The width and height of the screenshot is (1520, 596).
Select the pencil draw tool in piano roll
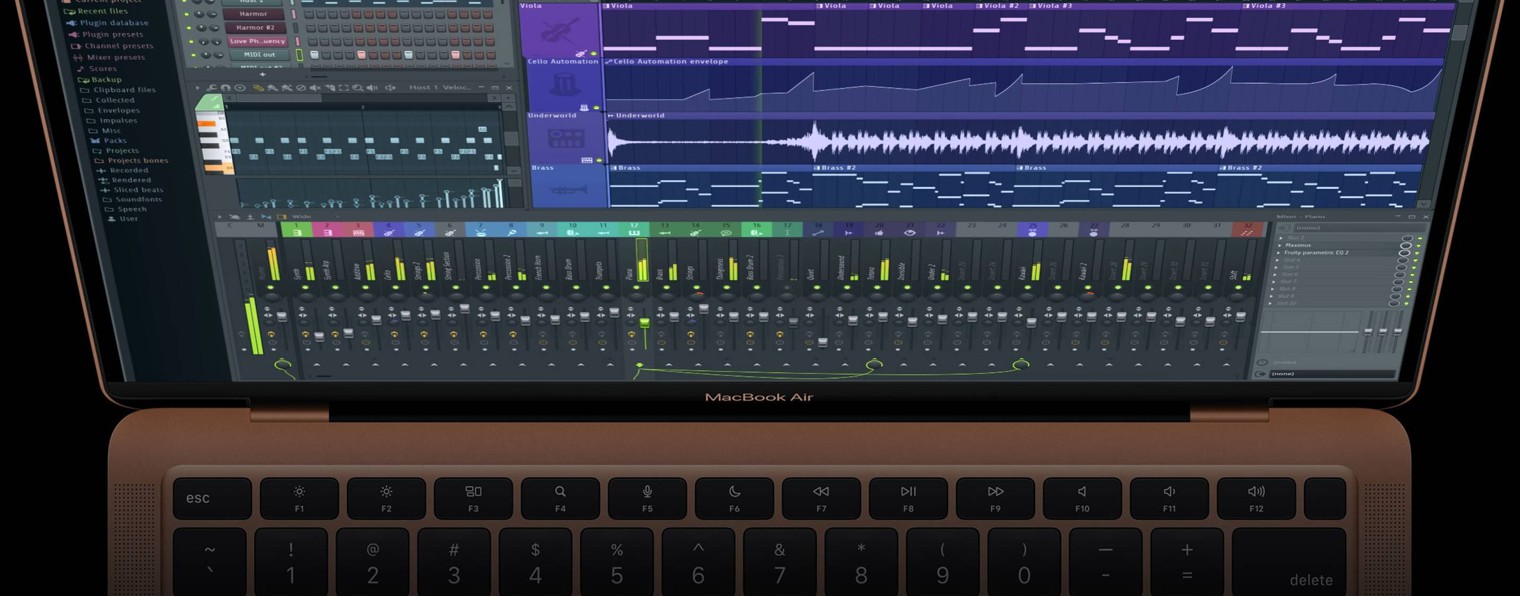[x=258, y=88]
